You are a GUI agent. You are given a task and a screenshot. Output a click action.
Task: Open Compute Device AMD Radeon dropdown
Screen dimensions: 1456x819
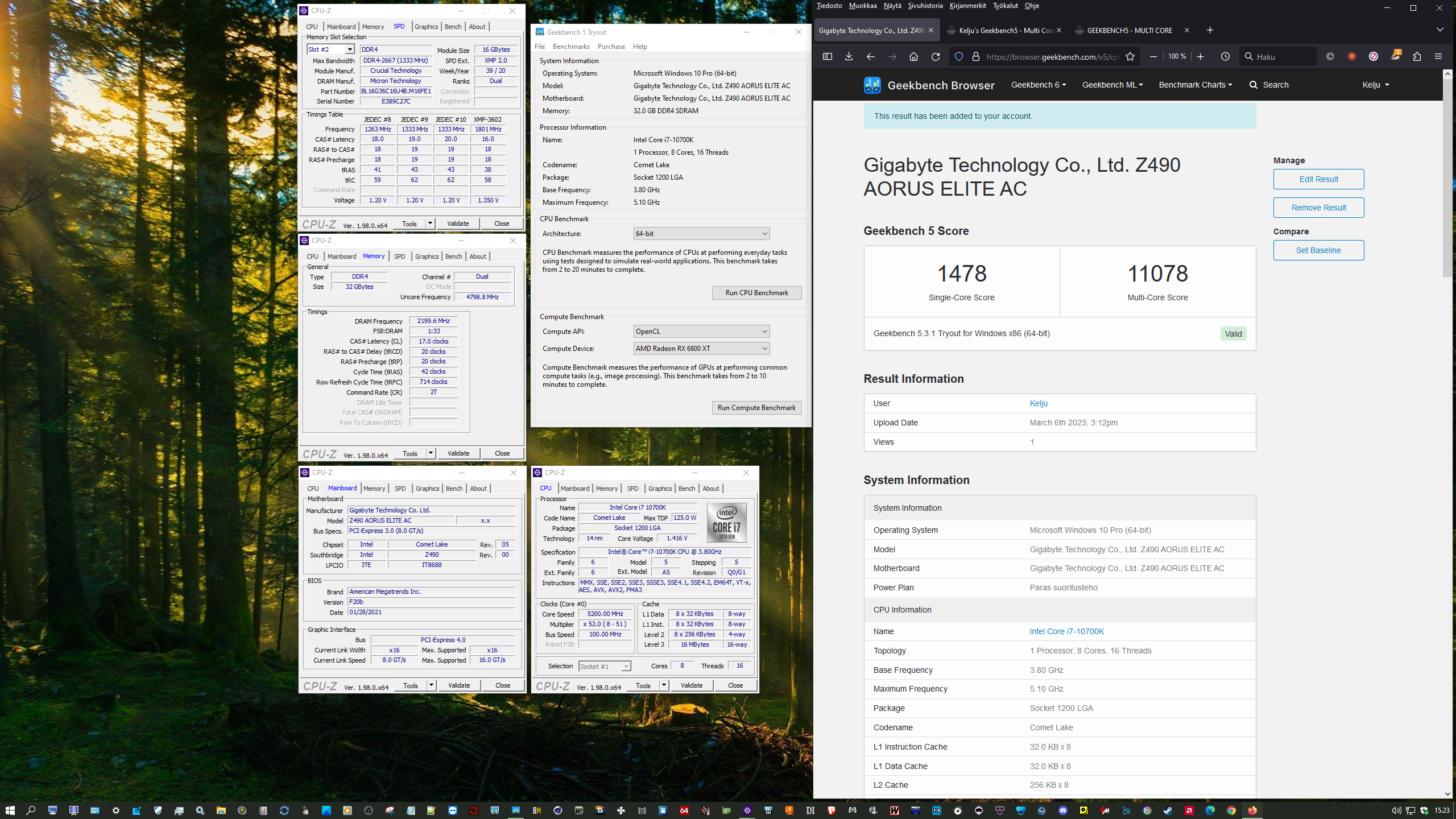[702, 348]
